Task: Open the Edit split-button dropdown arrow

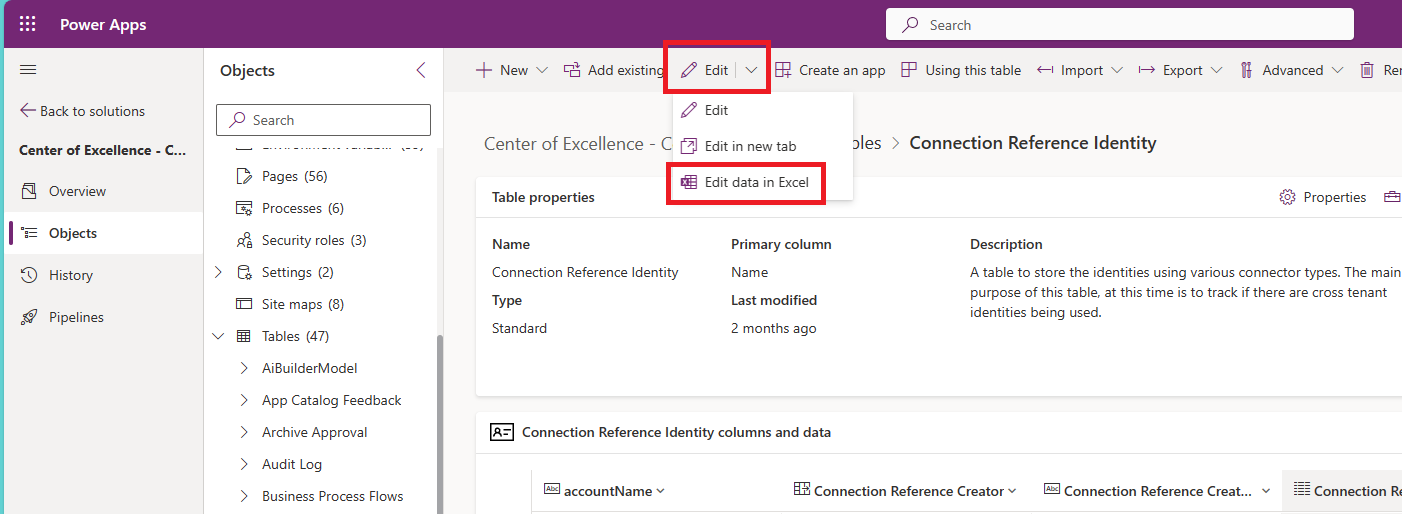Action: [751, 70]
